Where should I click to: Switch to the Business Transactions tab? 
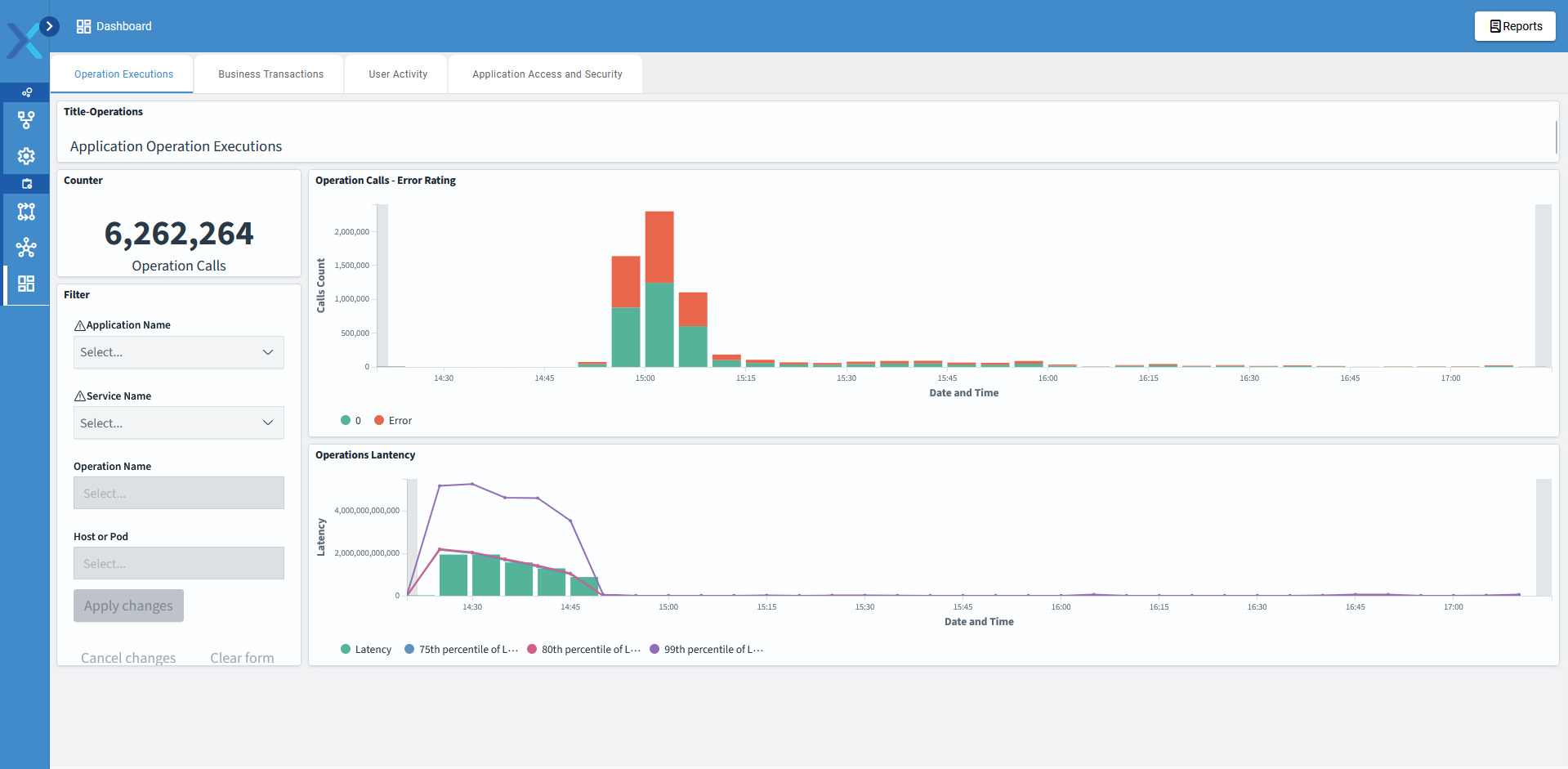point(270,74)
